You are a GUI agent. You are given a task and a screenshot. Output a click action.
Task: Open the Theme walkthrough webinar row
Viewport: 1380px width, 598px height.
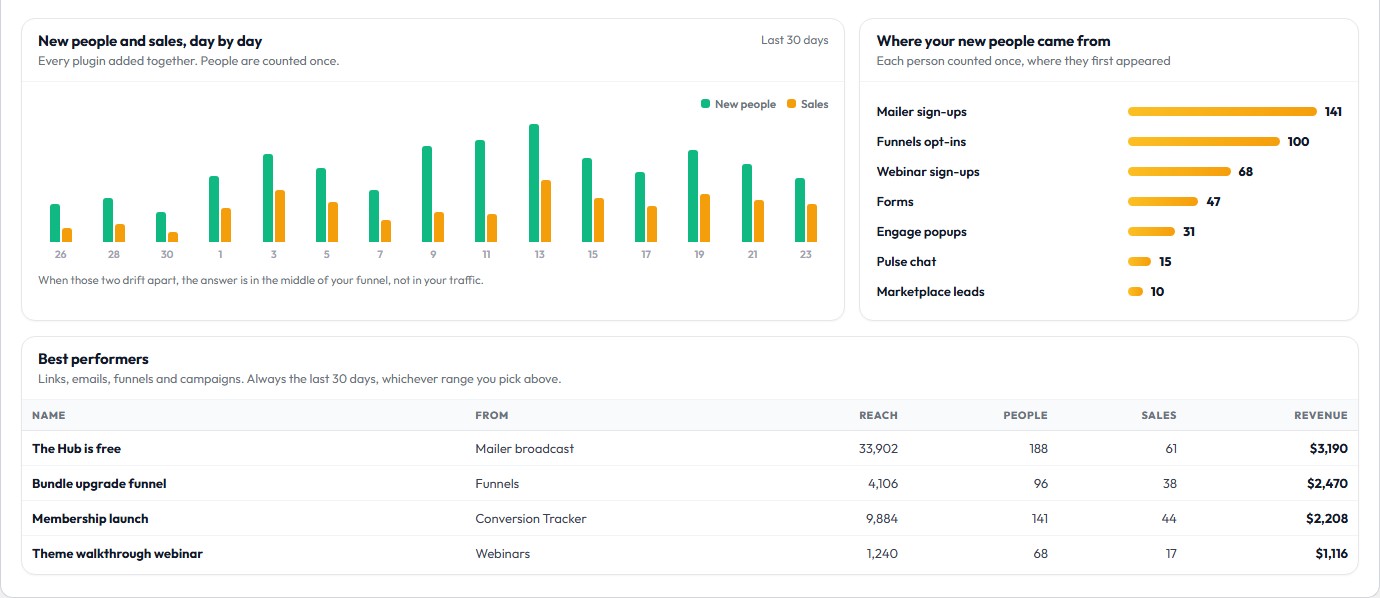(690, 554)
